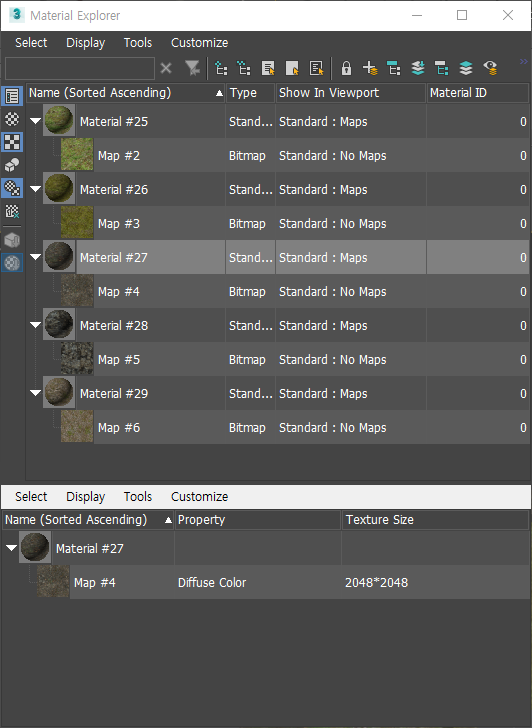Click the greyed cube Sort by Object icon
This screenshot has width=532, height=728.
[x=12, y=240]
